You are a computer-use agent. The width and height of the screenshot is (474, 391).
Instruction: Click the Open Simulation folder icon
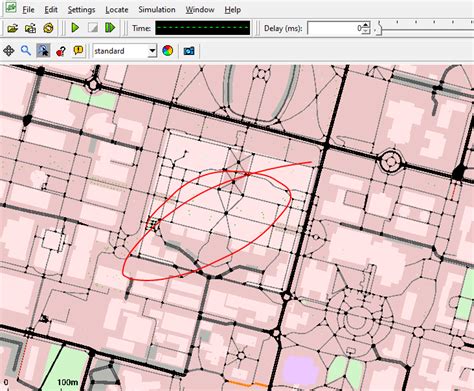[x=13, y=28]
